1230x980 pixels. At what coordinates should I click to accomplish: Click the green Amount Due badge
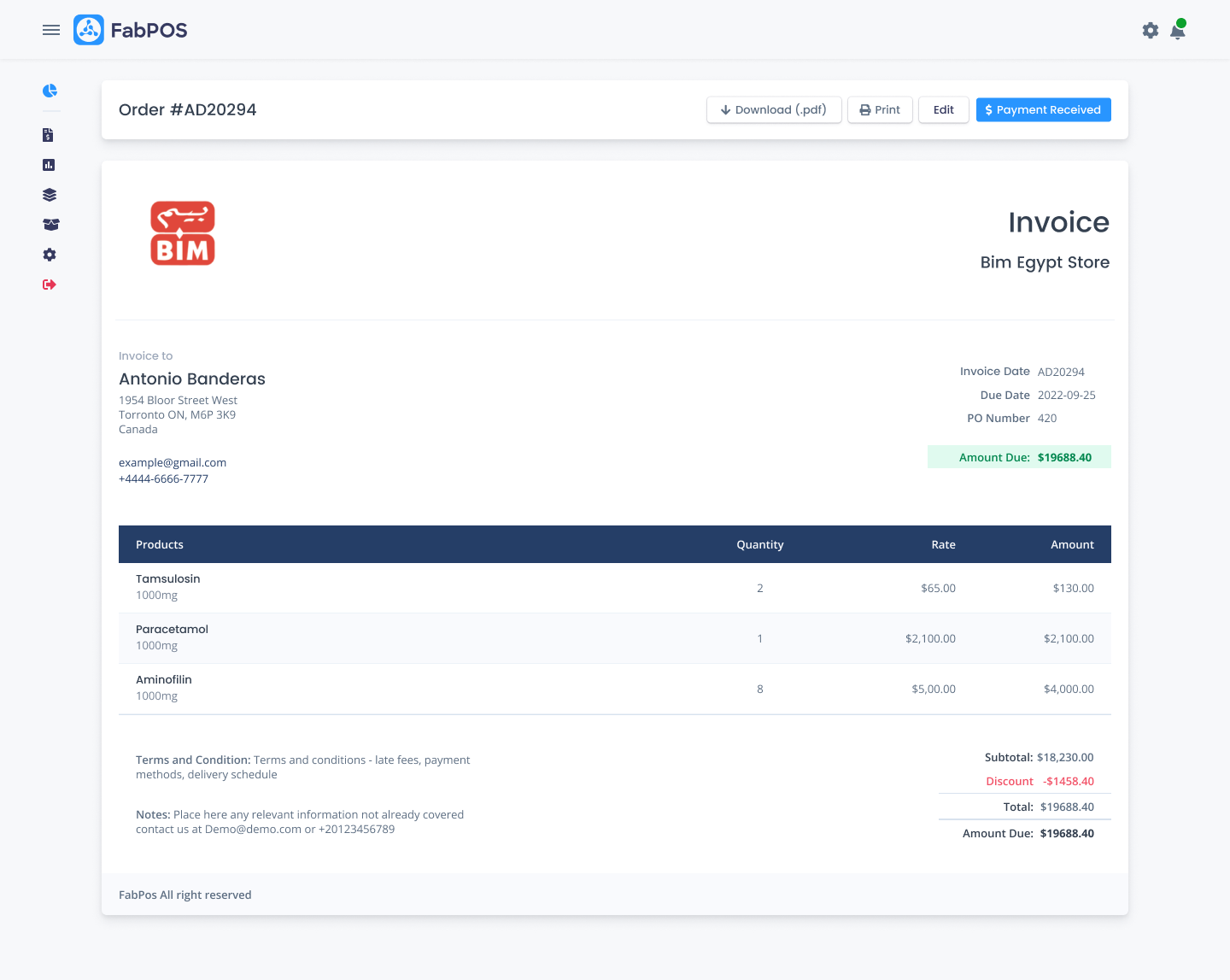pos(1020,457)
